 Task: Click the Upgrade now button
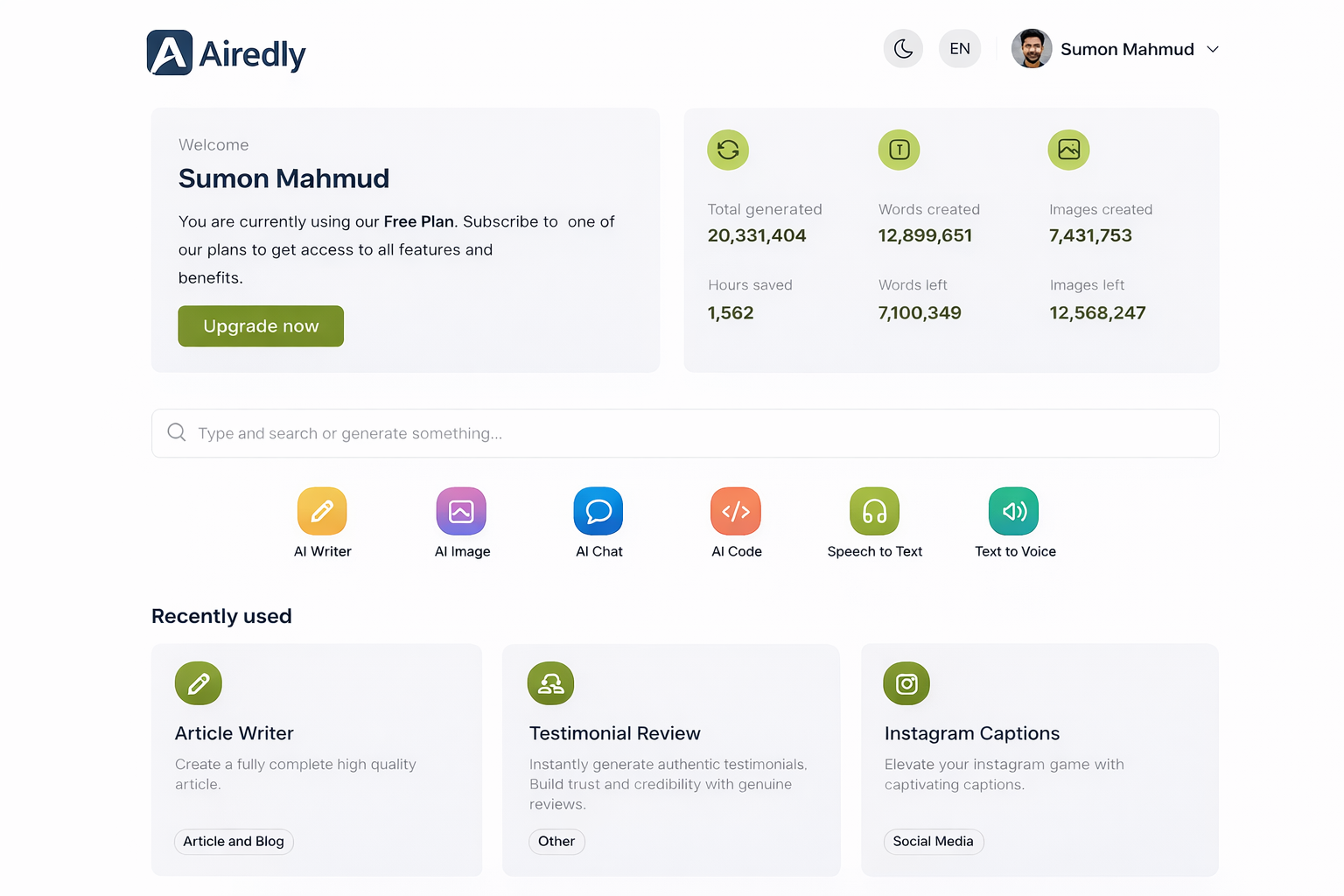coord(260,325)
